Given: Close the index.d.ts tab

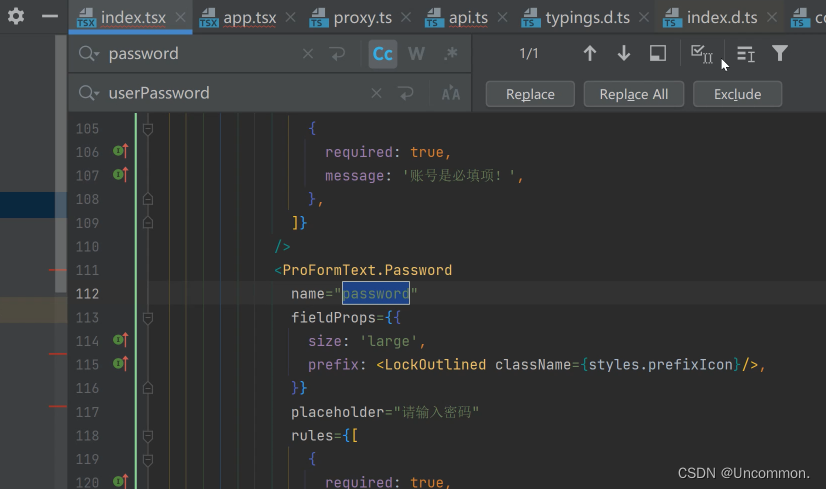Looking at the screenshot, I should tap(772, 17).
